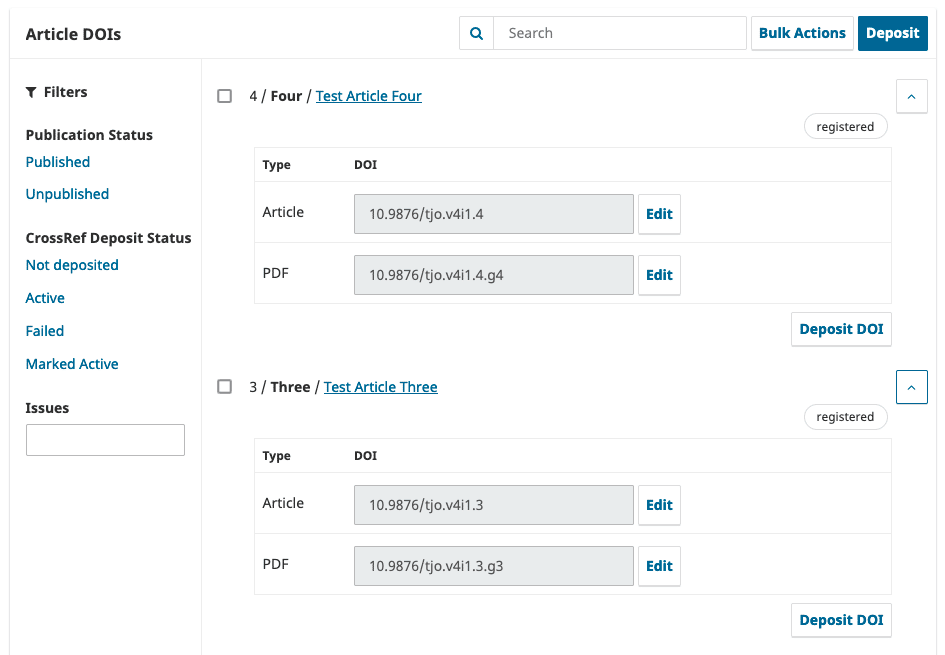Deposit DOI for Test Article Four

tap(841, 328)
